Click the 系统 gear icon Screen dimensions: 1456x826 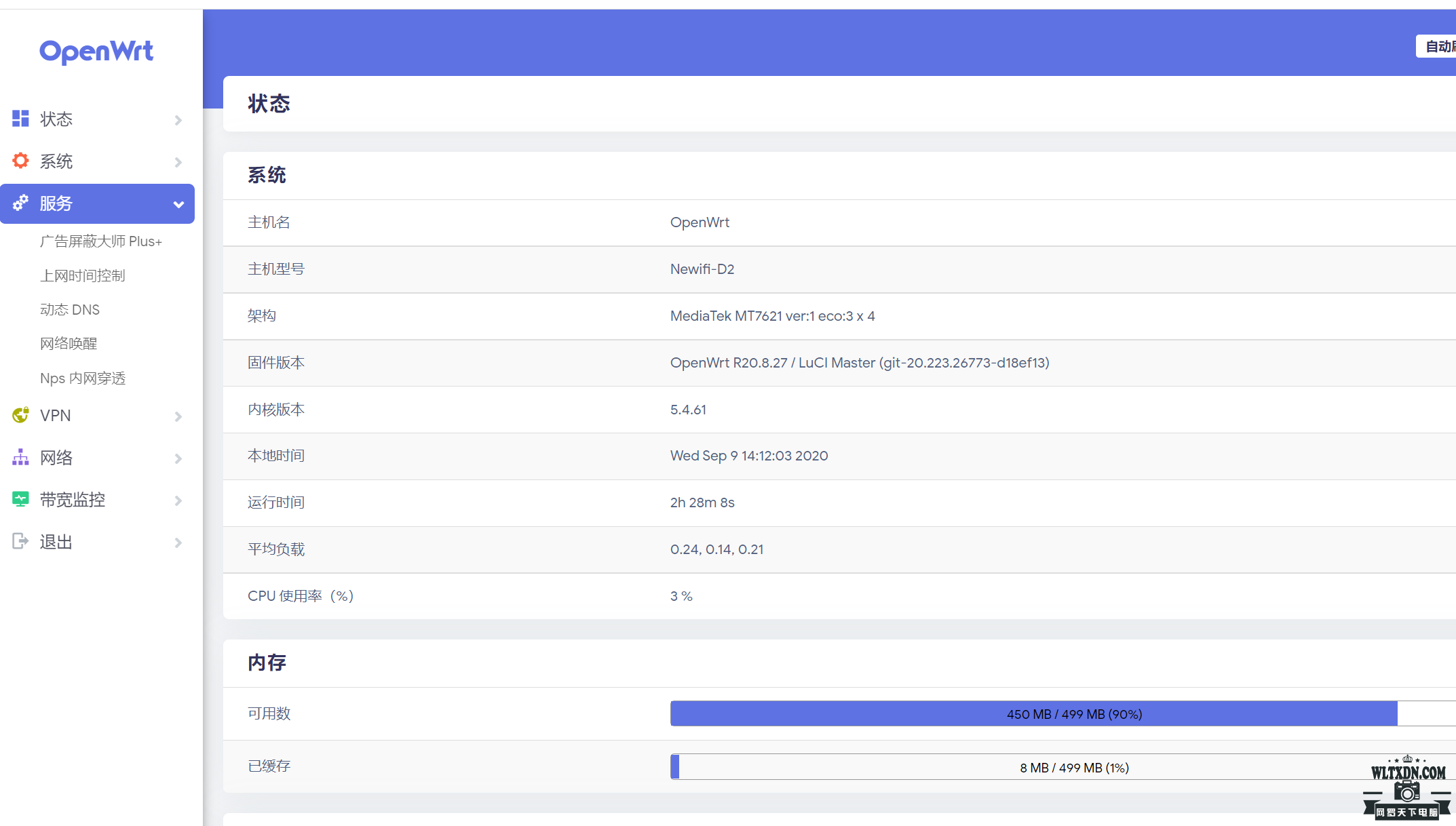(x=20, y=161)
